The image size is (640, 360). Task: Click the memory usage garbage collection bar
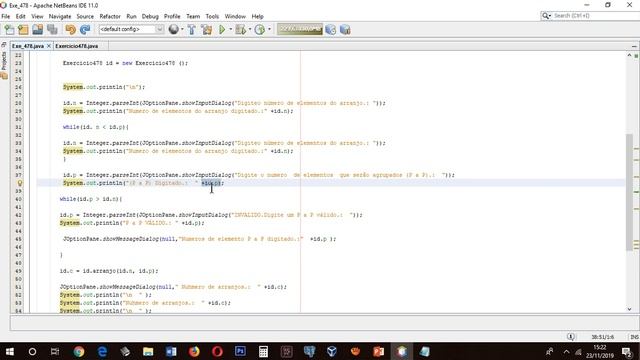(x=300, y=29)
